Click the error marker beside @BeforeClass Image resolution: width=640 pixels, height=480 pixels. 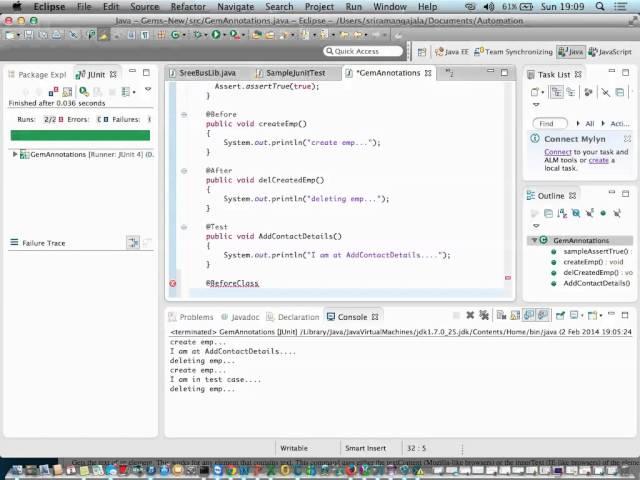pyautogui.click(x=173, y=284)
